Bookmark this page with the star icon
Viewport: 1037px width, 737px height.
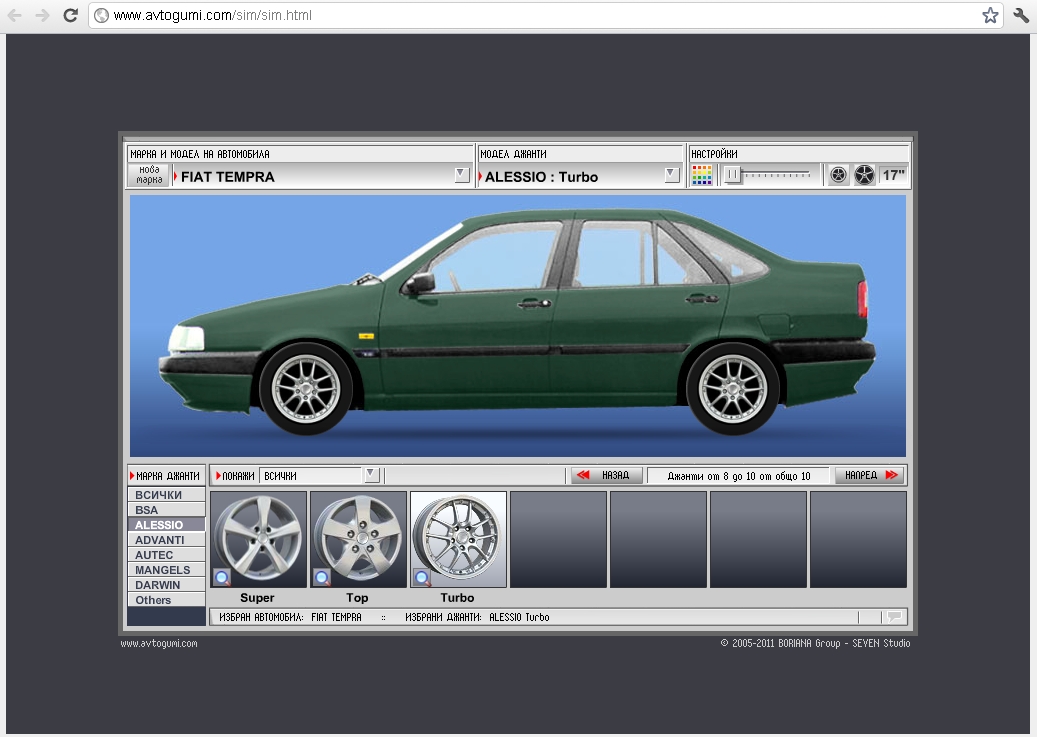click(x=990, y=15)
